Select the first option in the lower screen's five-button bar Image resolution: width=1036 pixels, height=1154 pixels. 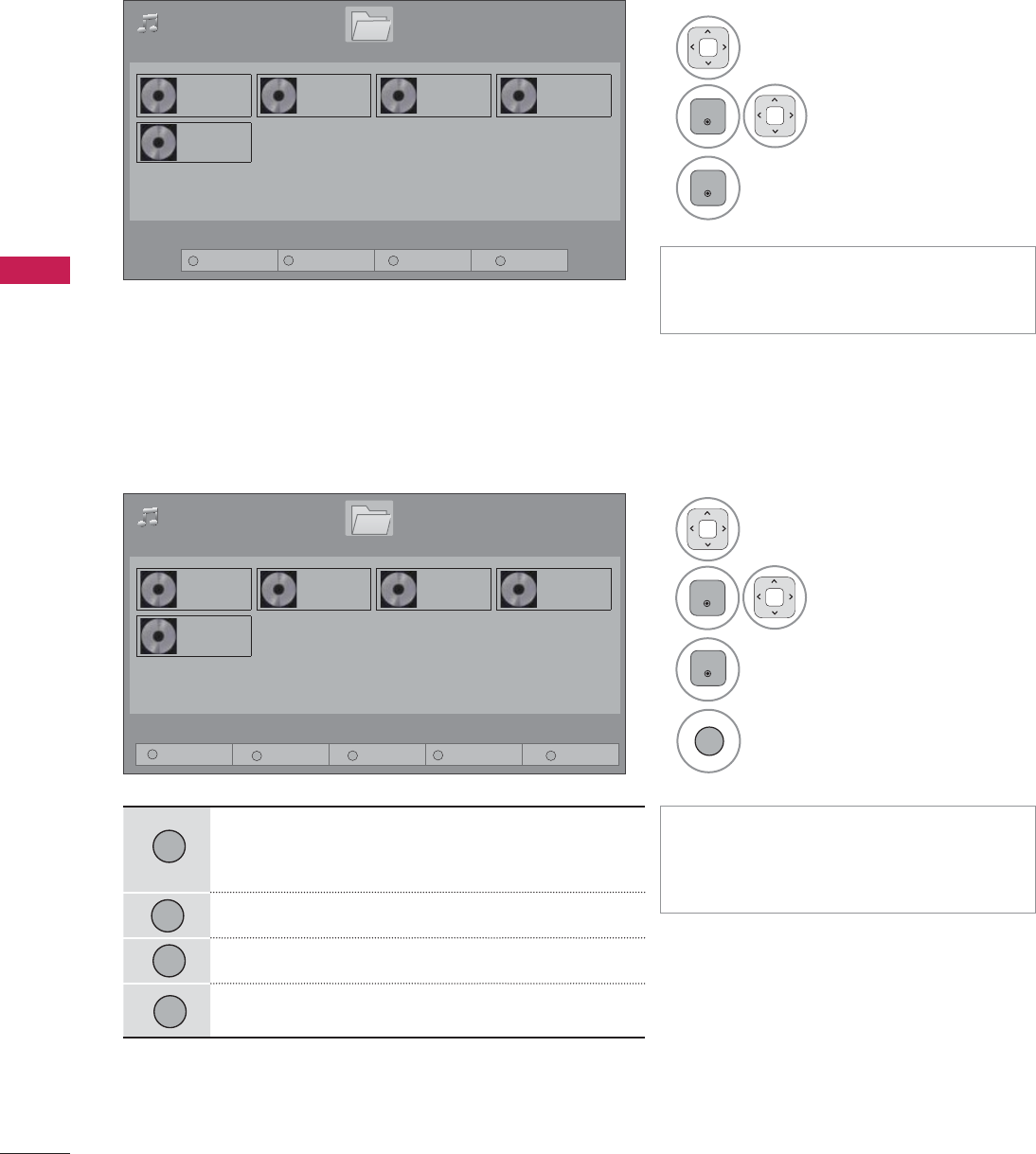[x=184, y=755]
